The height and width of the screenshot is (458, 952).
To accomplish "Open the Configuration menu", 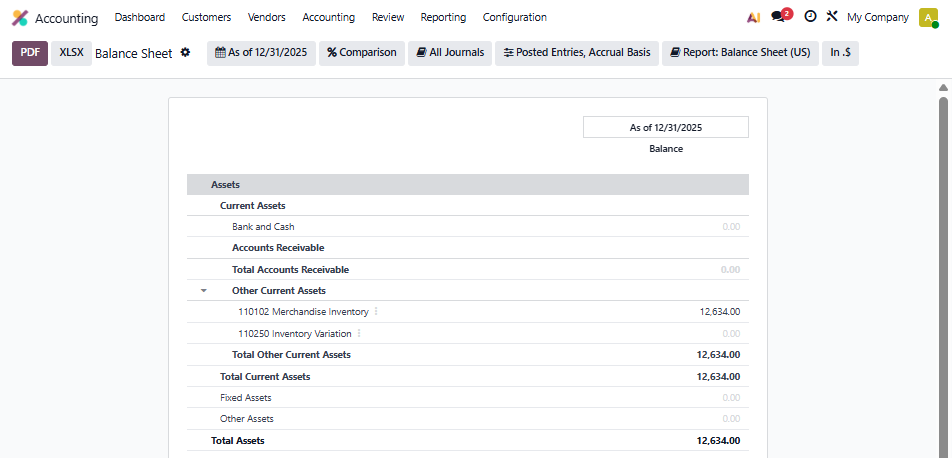I will (514, 17).
